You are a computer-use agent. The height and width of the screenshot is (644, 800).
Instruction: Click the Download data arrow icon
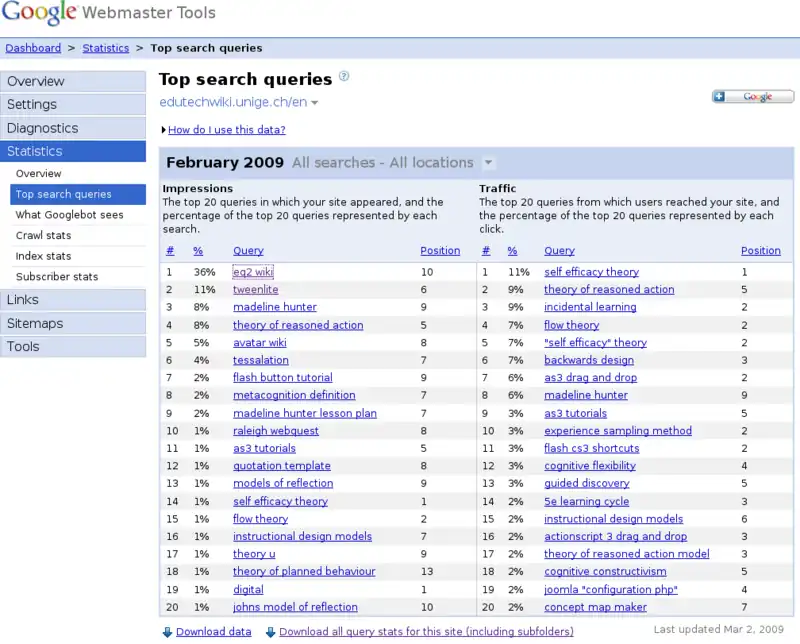pos(167,632)
